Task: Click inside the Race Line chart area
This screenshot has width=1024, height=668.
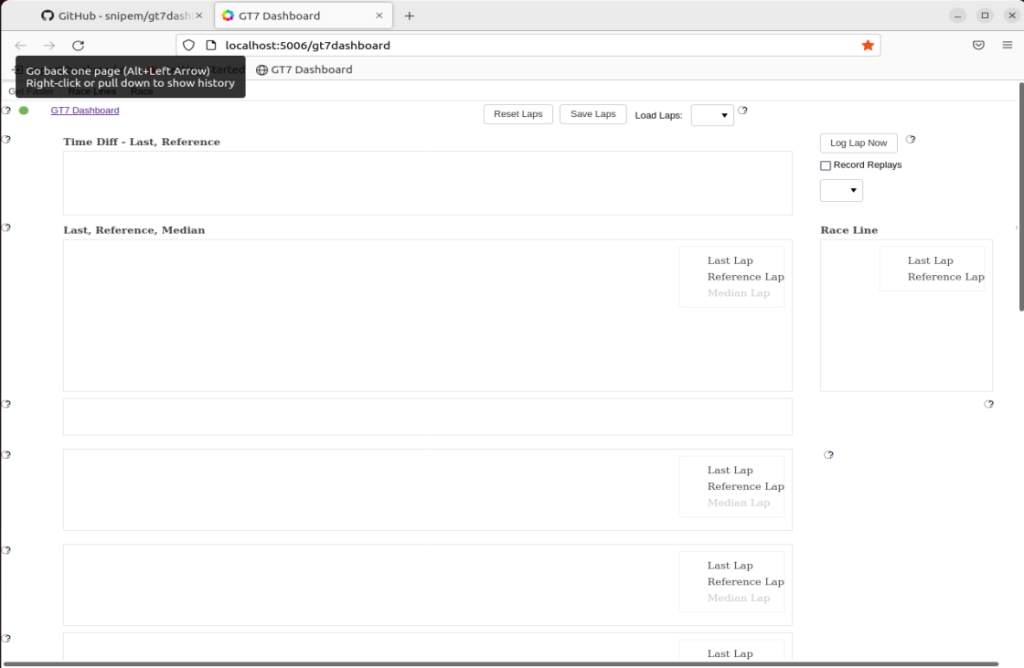Action: coord(906,316)
